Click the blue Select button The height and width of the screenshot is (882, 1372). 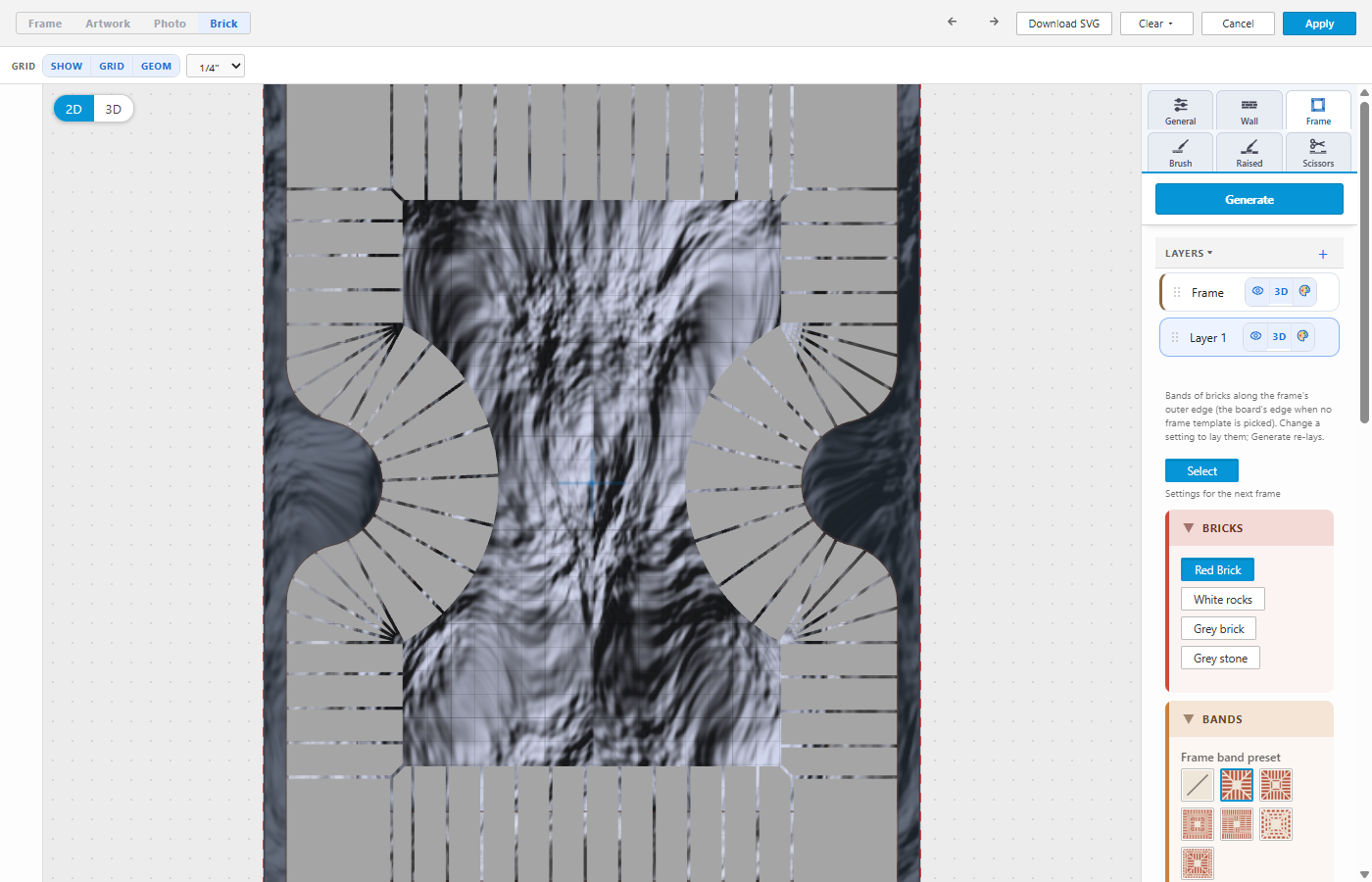click(1201, 470)
